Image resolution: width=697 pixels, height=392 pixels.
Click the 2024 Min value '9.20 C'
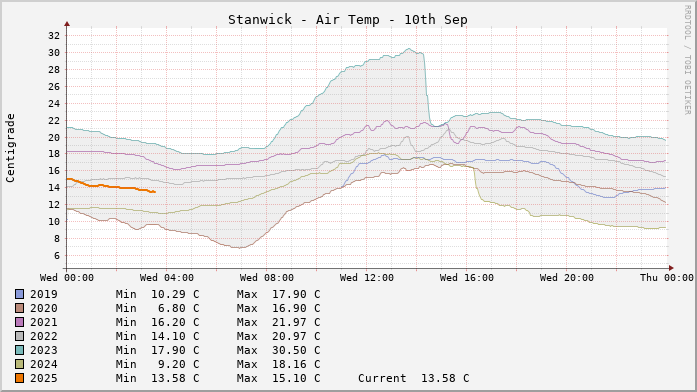point(179,364)
